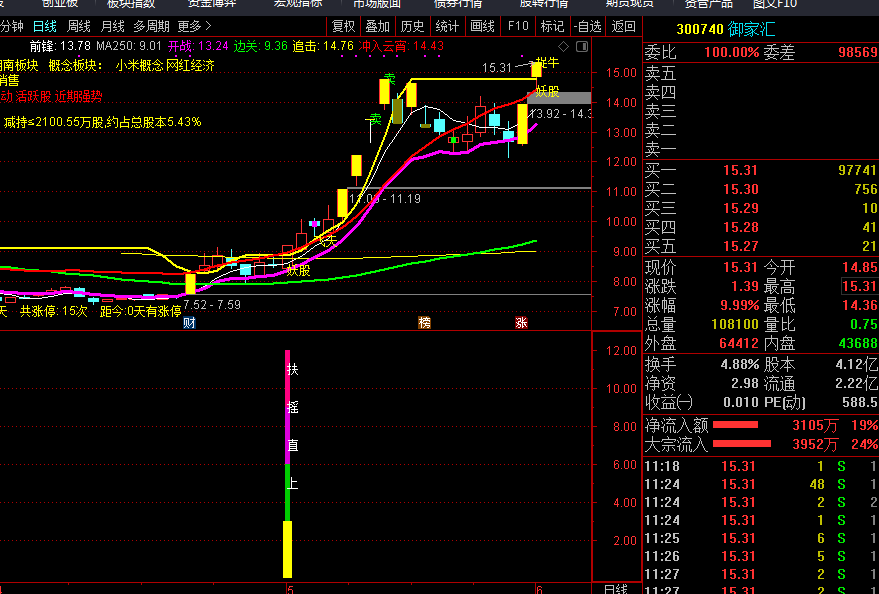
Task: Toggle 叠加 overlay comparison
Action: pyautogui.click(x=377, y=26)
